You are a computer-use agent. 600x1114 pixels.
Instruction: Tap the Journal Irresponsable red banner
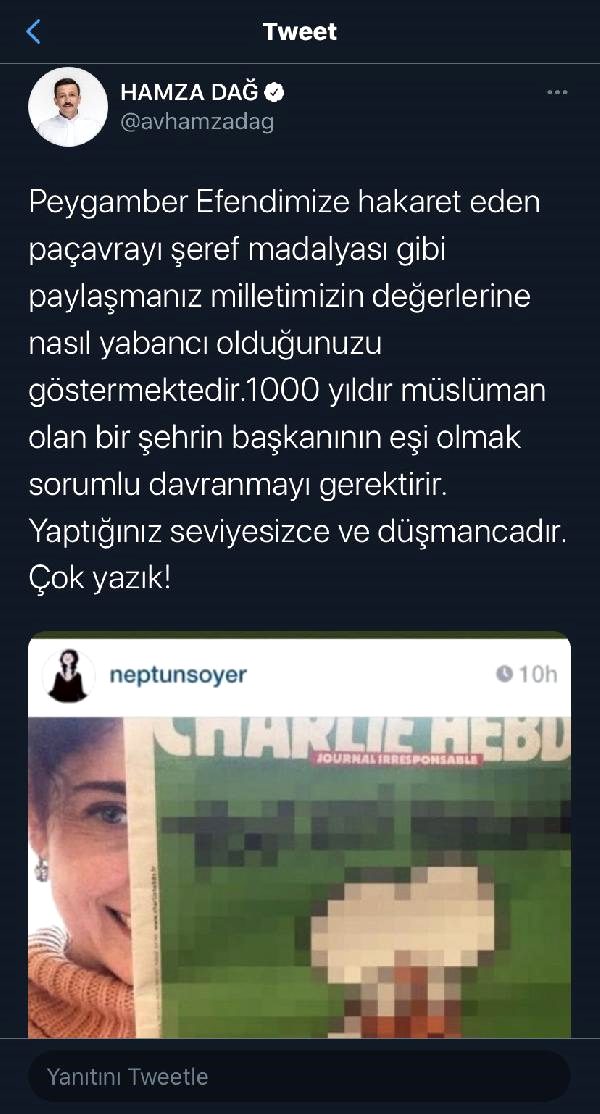396,759
